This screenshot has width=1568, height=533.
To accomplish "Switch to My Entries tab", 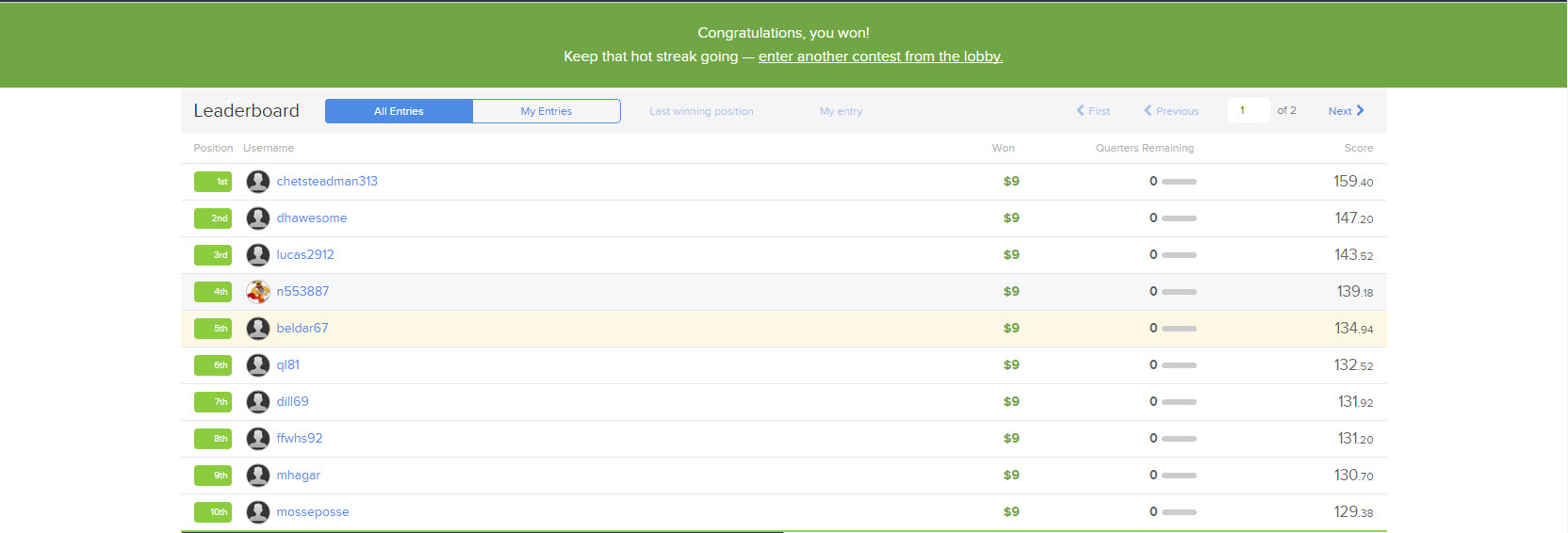I will point(547,111).
